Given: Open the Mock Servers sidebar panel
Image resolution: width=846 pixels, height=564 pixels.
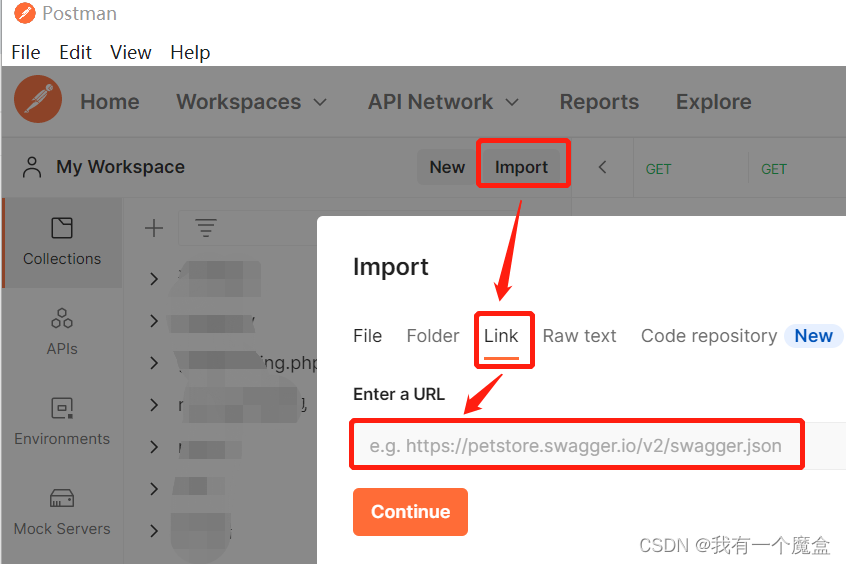Looking at the screenshot, I should 62,512.
